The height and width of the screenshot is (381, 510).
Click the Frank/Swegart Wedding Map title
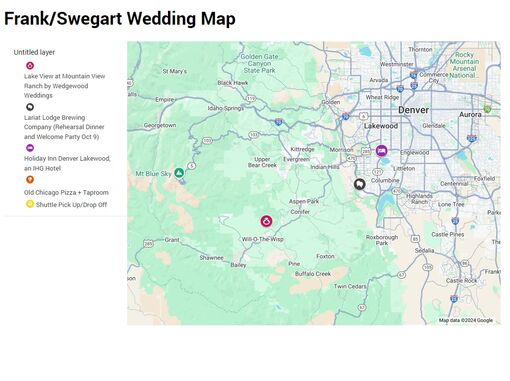(x=120, y=18)
